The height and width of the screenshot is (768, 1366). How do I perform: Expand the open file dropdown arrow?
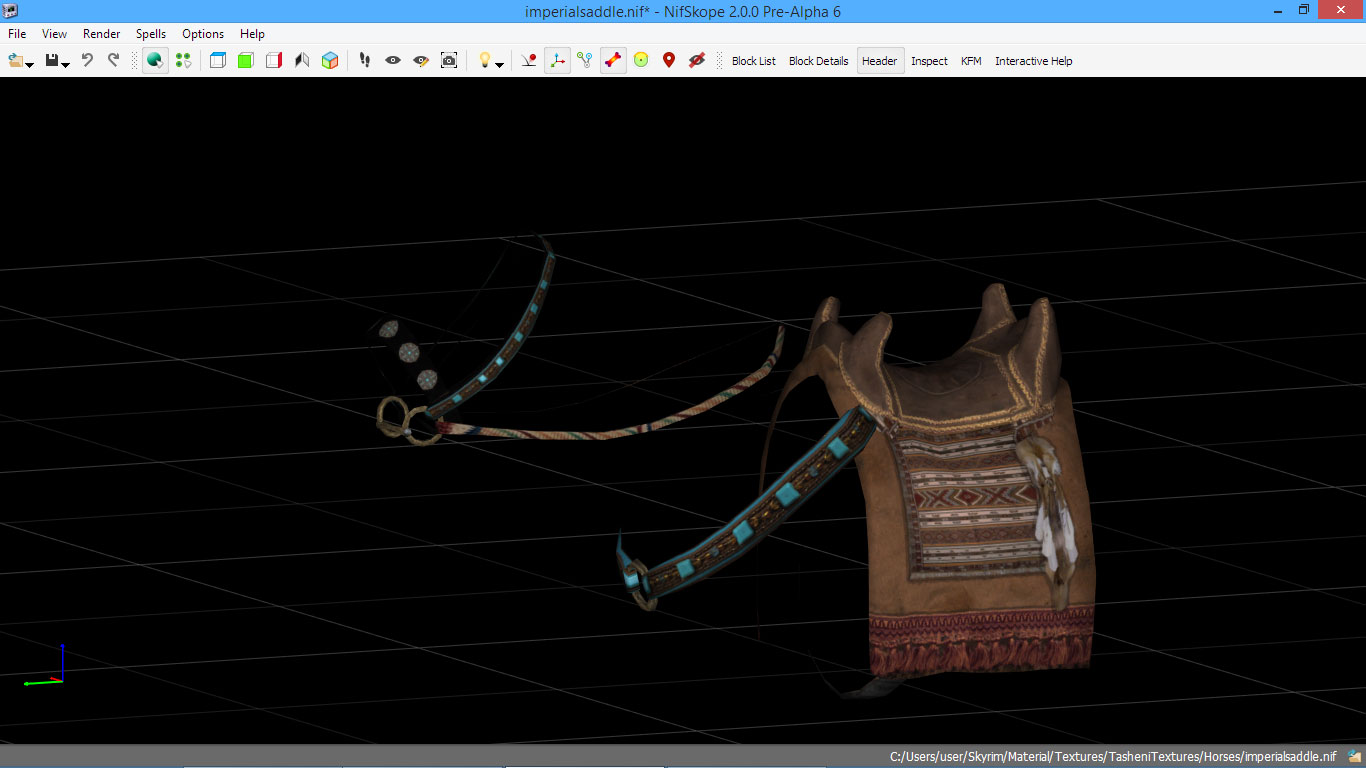tap(30, 65)
